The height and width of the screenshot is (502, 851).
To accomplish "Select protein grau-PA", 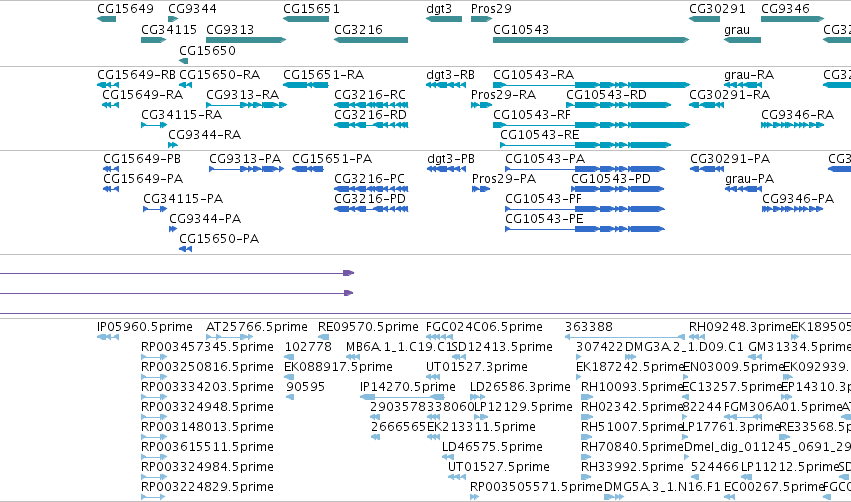I will (744, 189).
